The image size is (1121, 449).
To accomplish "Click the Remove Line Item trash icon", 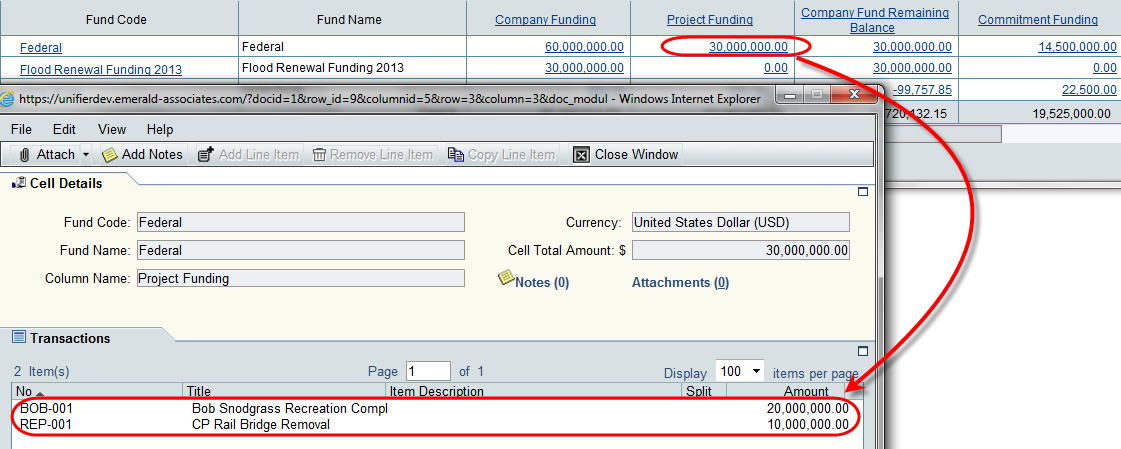I will coord(320,154).
